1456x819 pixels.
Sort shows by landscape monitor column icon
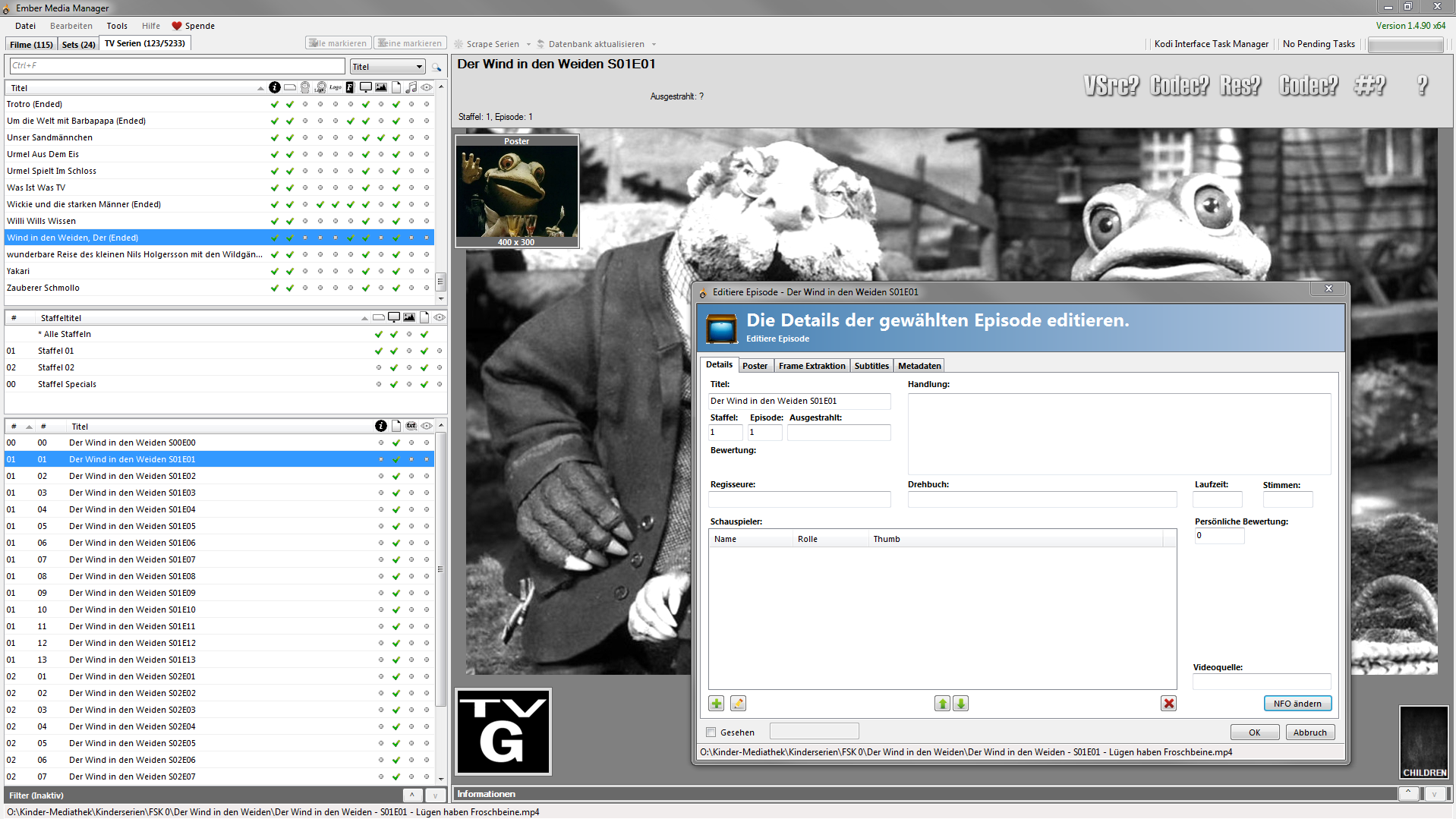pos(365,87)
